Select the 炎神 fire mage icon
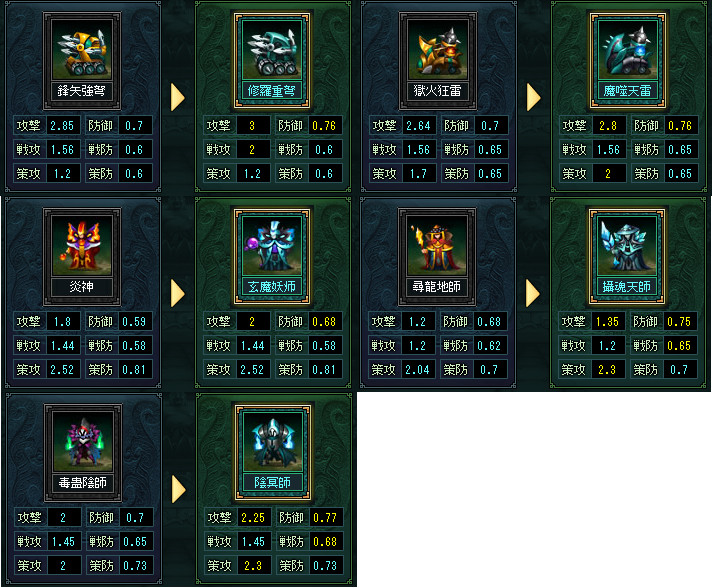Screen dimensions: 712x588 82,245
